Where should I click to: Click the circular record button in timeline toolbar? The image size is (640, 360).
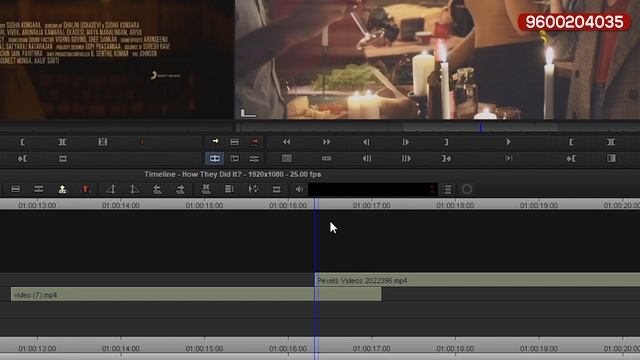click(x=467, y=189)
